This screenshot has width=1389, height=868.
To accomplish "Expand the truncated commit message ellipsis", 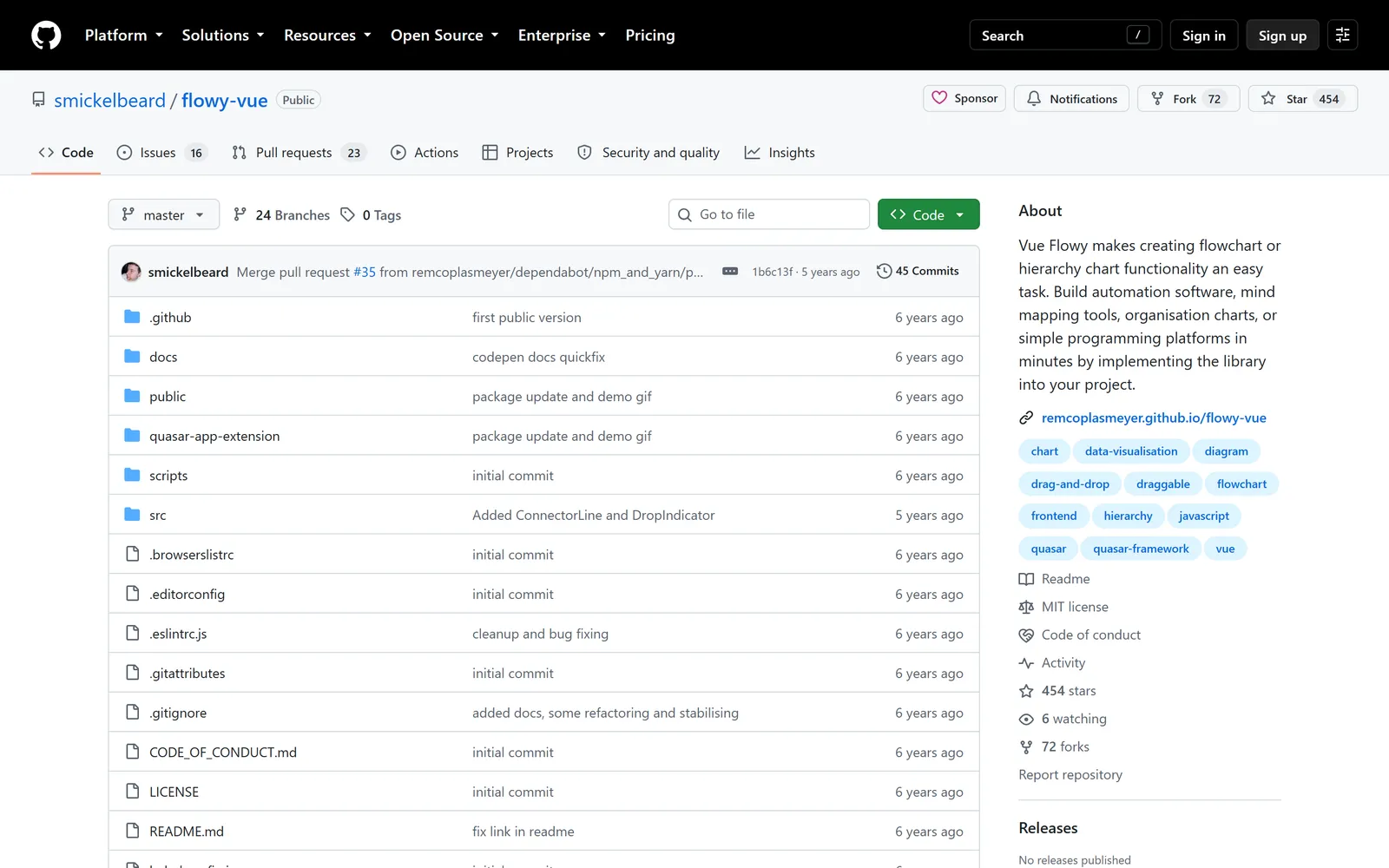I will tap(730, 272).
